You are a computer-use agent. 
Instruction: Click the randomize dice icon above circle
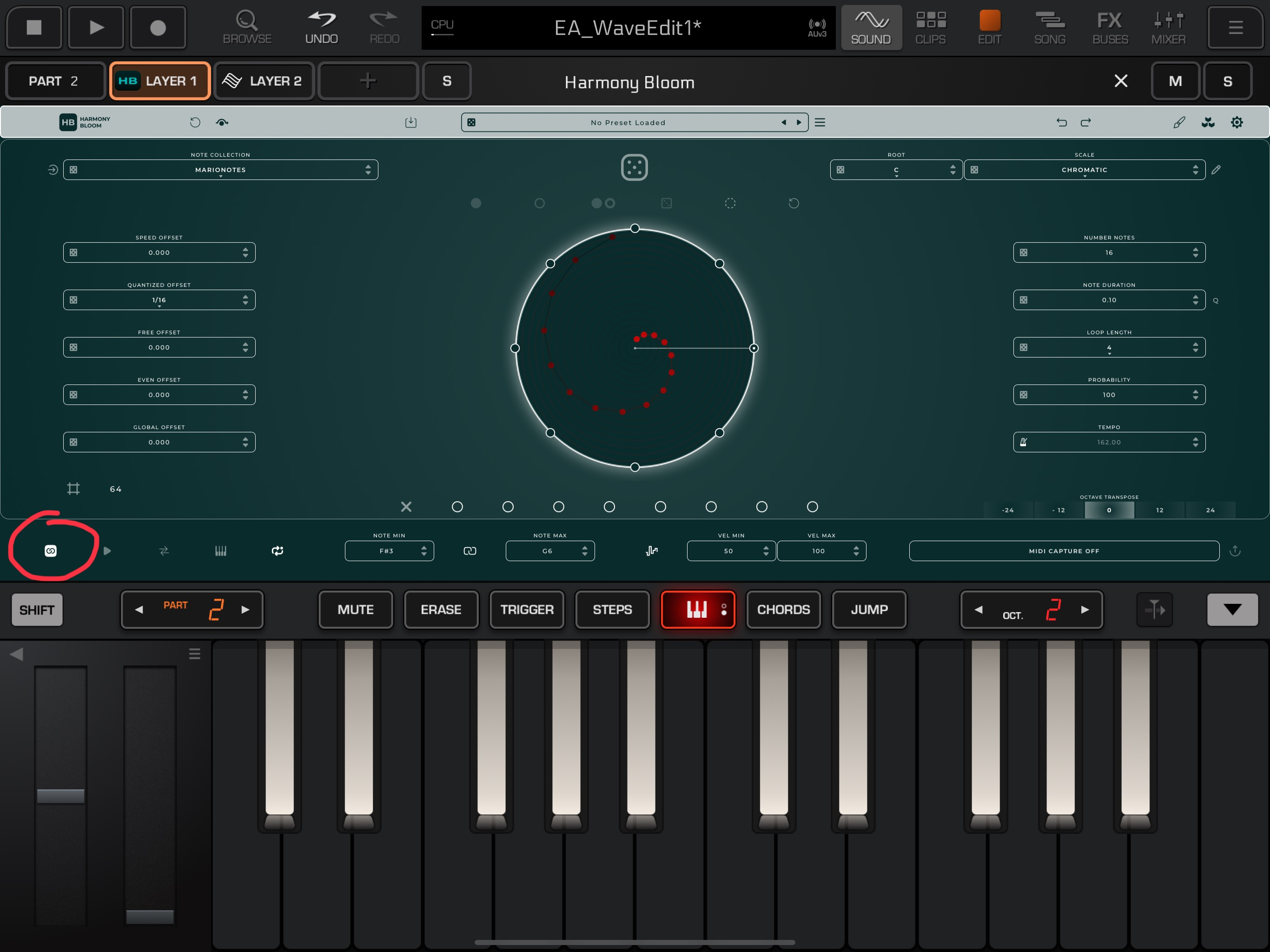click(x=635, y=168)
